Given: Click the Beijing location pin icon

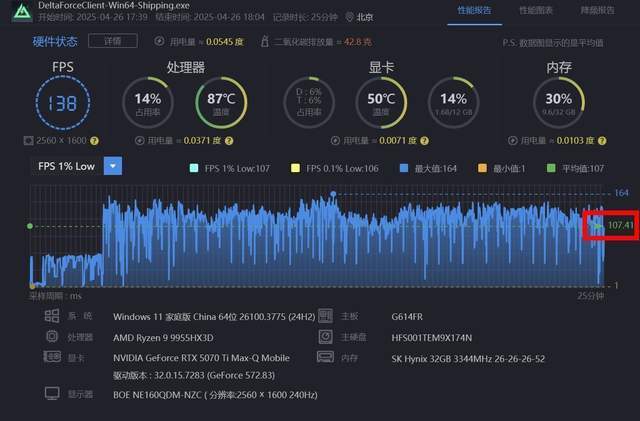Looking at the screenshot, I should [349, 17].
